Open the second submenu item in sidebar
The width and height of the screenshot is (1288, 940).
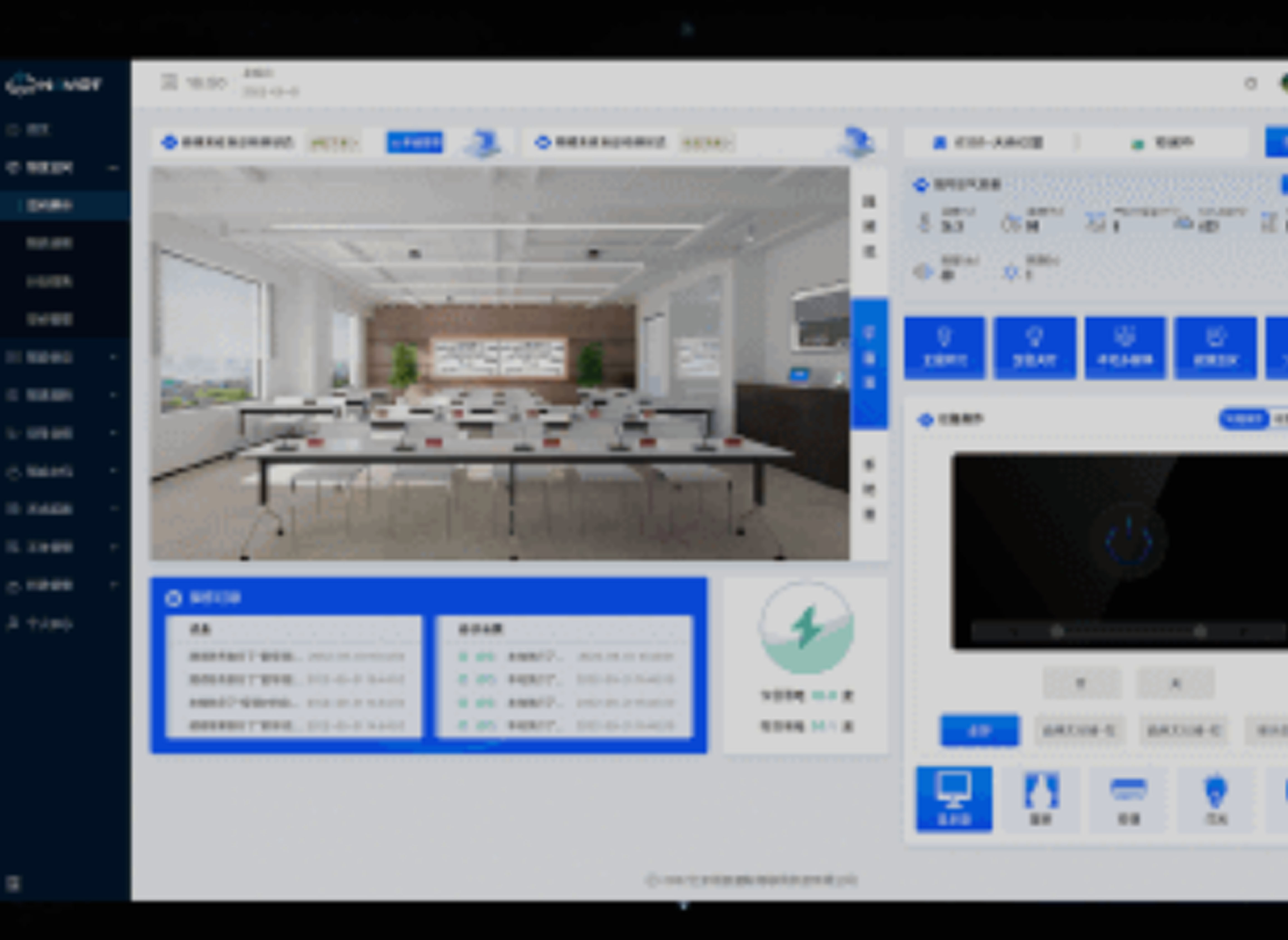(50, 243)
